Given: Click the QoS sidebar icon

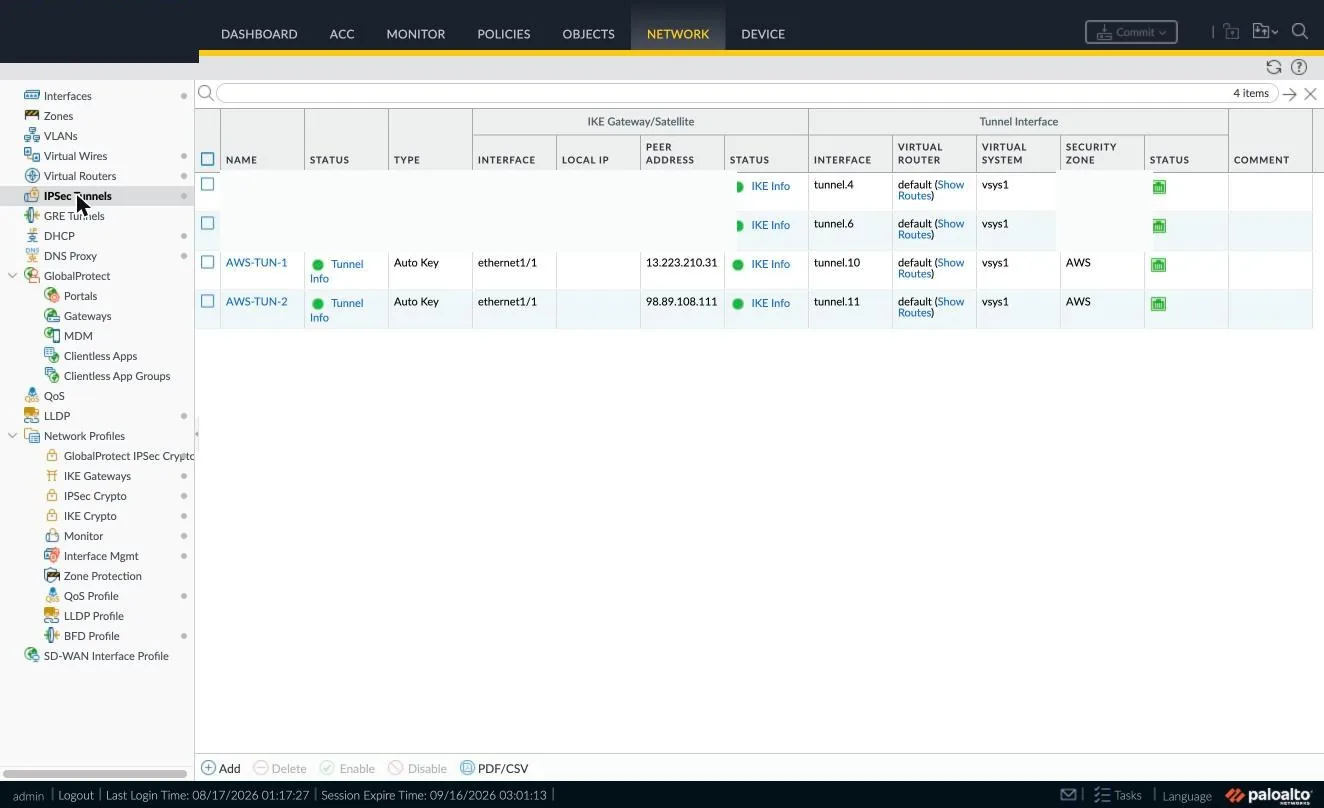Looking at the screenshot, I should point(32,396).
